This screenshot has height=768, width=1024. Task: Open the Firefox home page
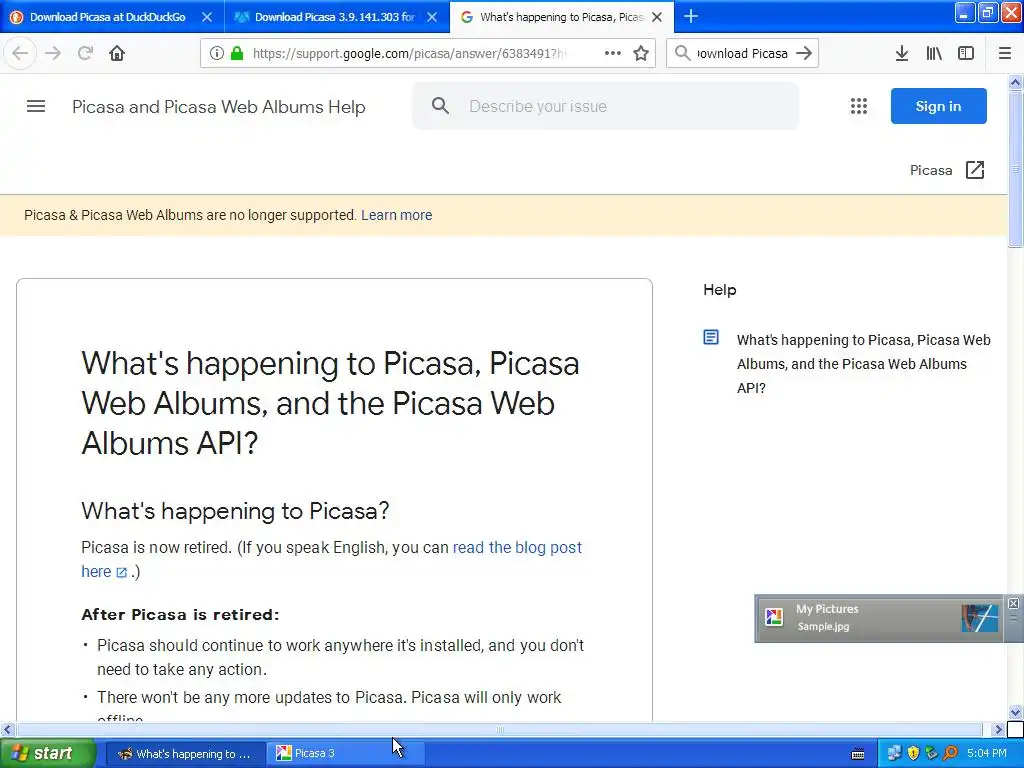click(117, 54)
